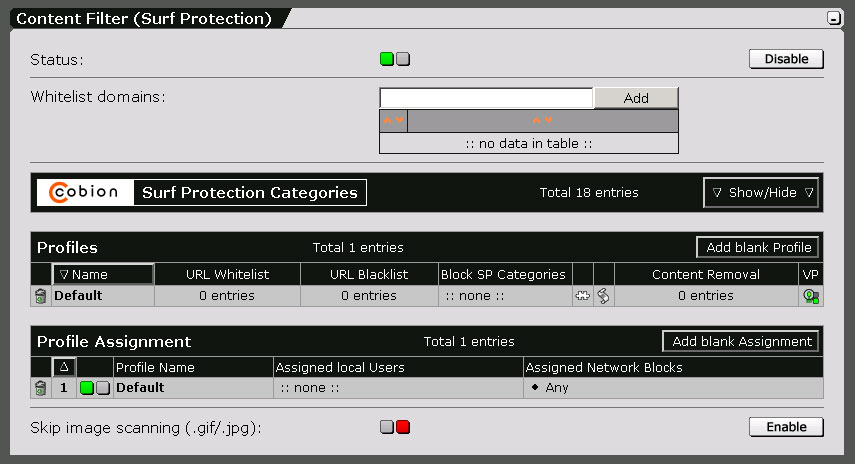The width and height of the screenshot is (855, 464).
Task: Delete the Default profile via trash icon
Action: pos(40,296)
